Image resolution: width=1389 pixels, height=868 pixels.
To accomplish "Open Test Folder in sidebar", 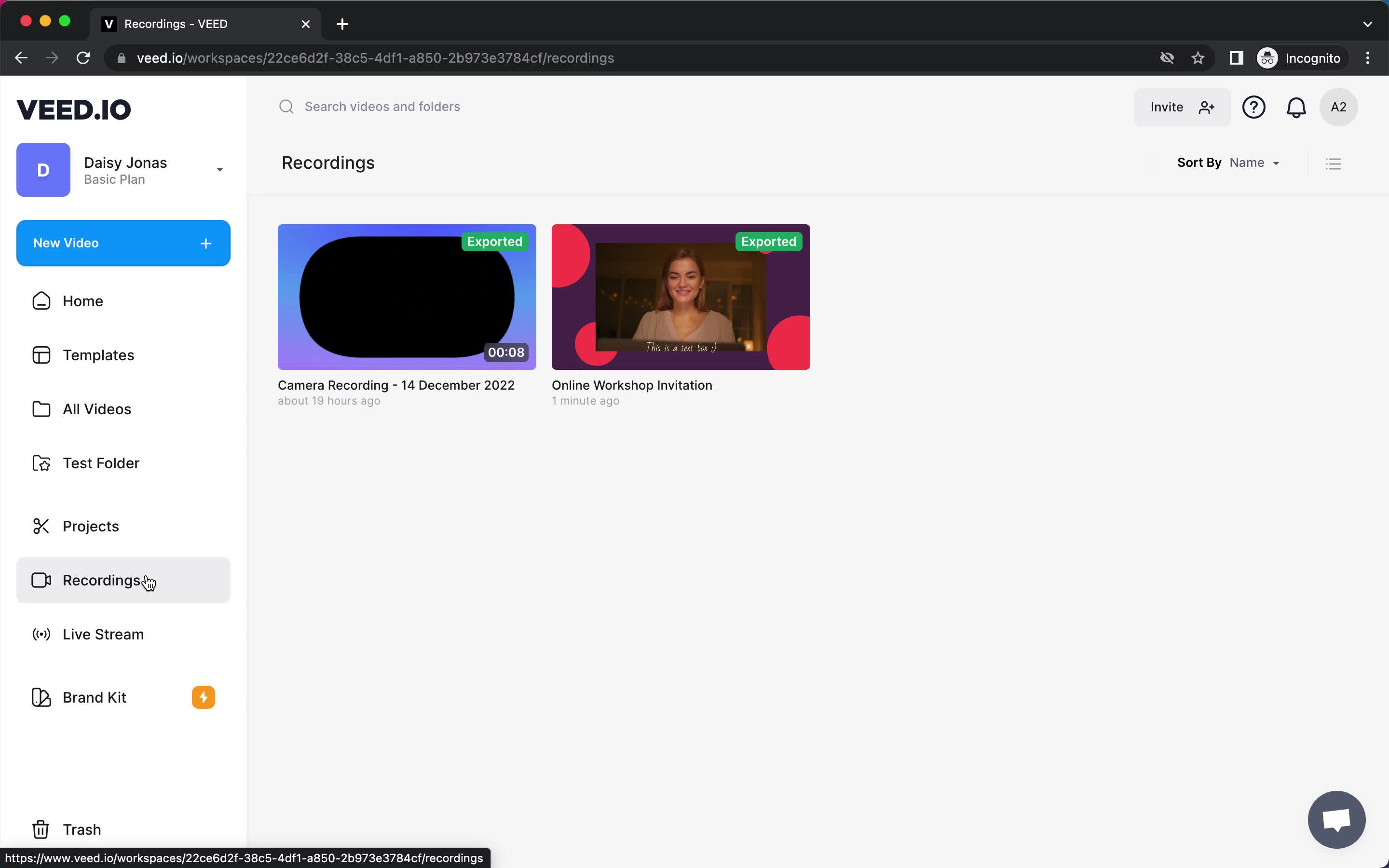I will coord(123,463).
